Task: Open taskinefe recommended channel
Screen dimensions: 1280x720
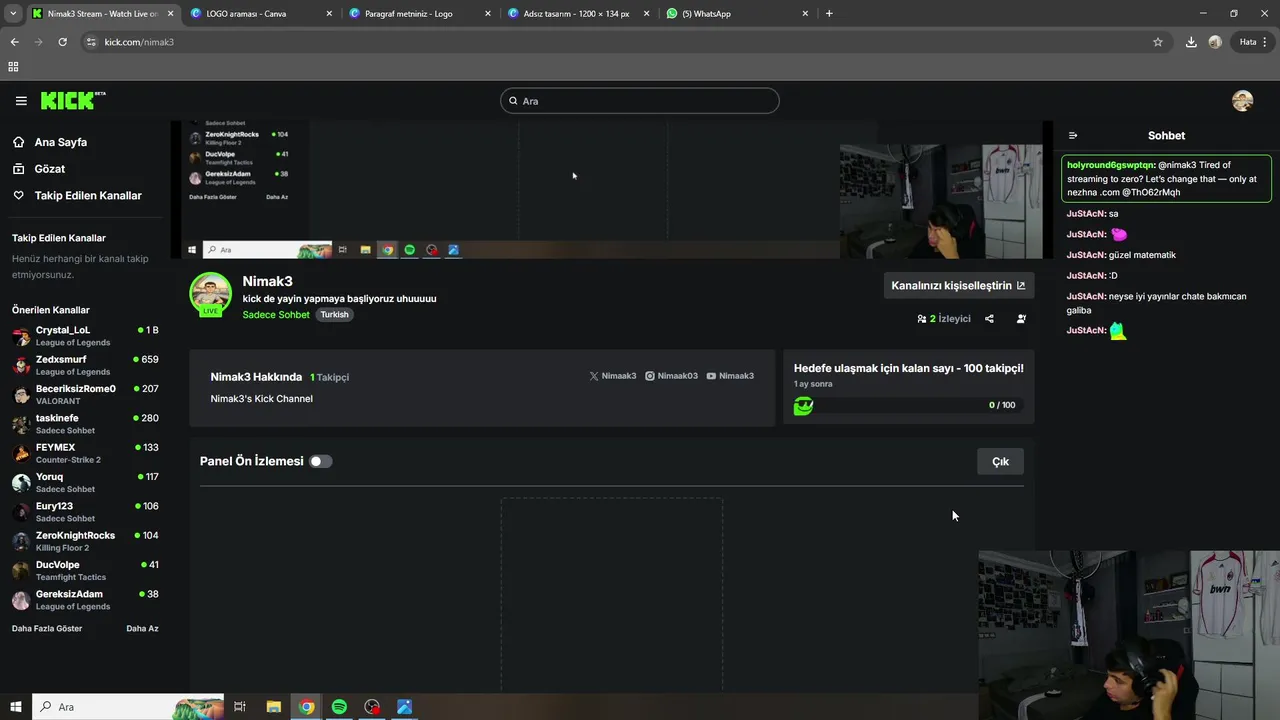Action: (x=85, y=424)
